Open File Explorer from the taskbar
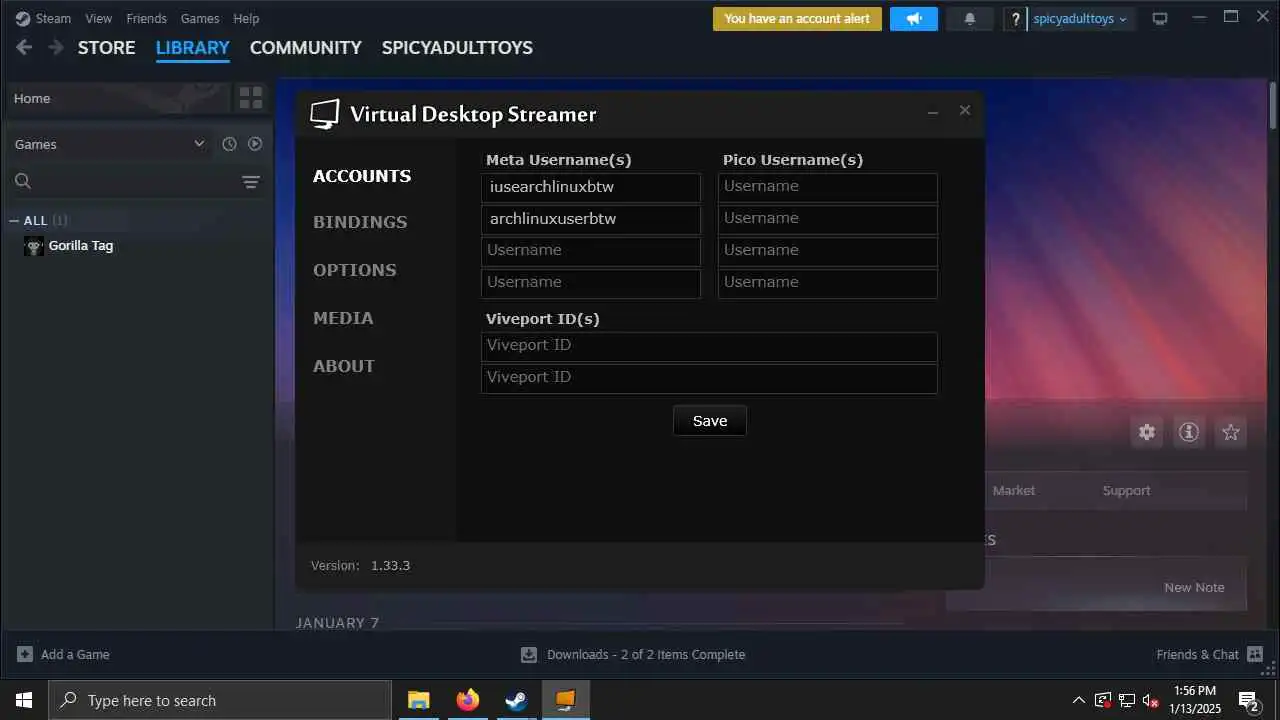 (418, 700)
